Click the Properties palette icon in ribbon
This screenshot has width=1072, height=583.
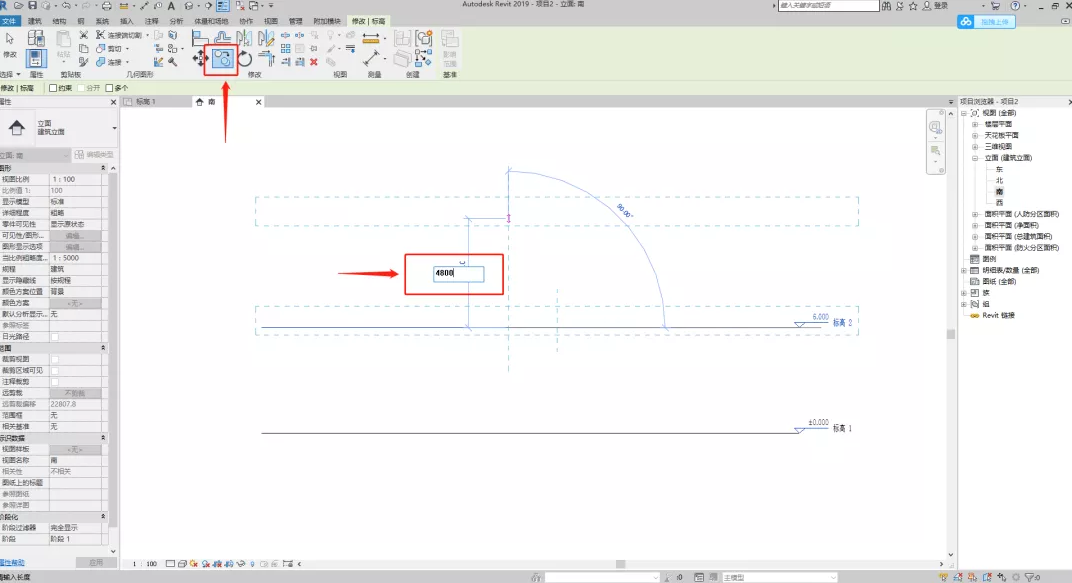pyautogui.click(x=36, y=59)
